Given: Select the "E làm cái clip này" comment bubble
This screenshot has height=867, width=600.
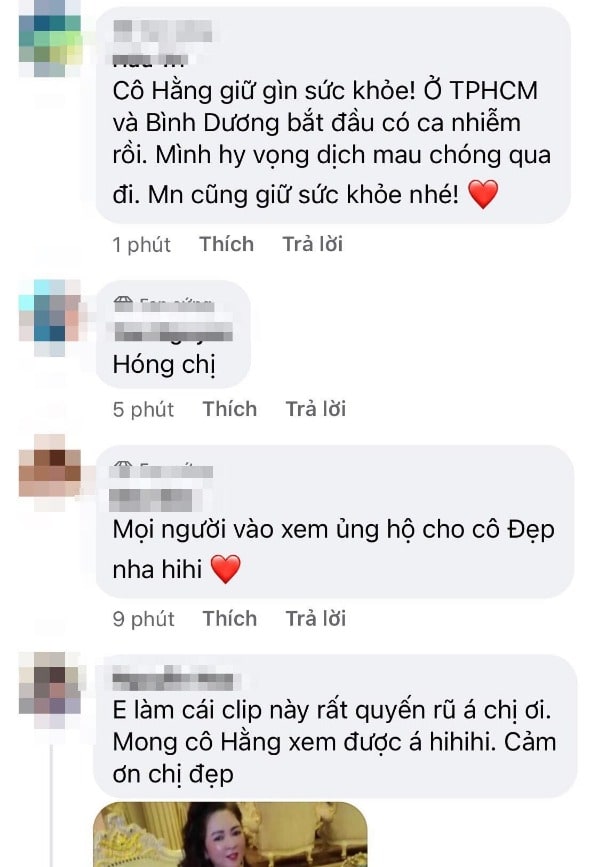Looking at the screenshot, I should tap(336, 726).
